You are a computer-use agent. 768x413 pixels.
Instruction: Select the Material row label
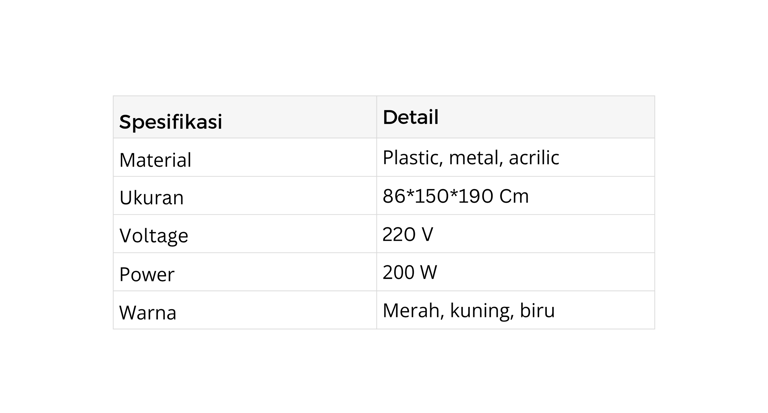[155, 160]
